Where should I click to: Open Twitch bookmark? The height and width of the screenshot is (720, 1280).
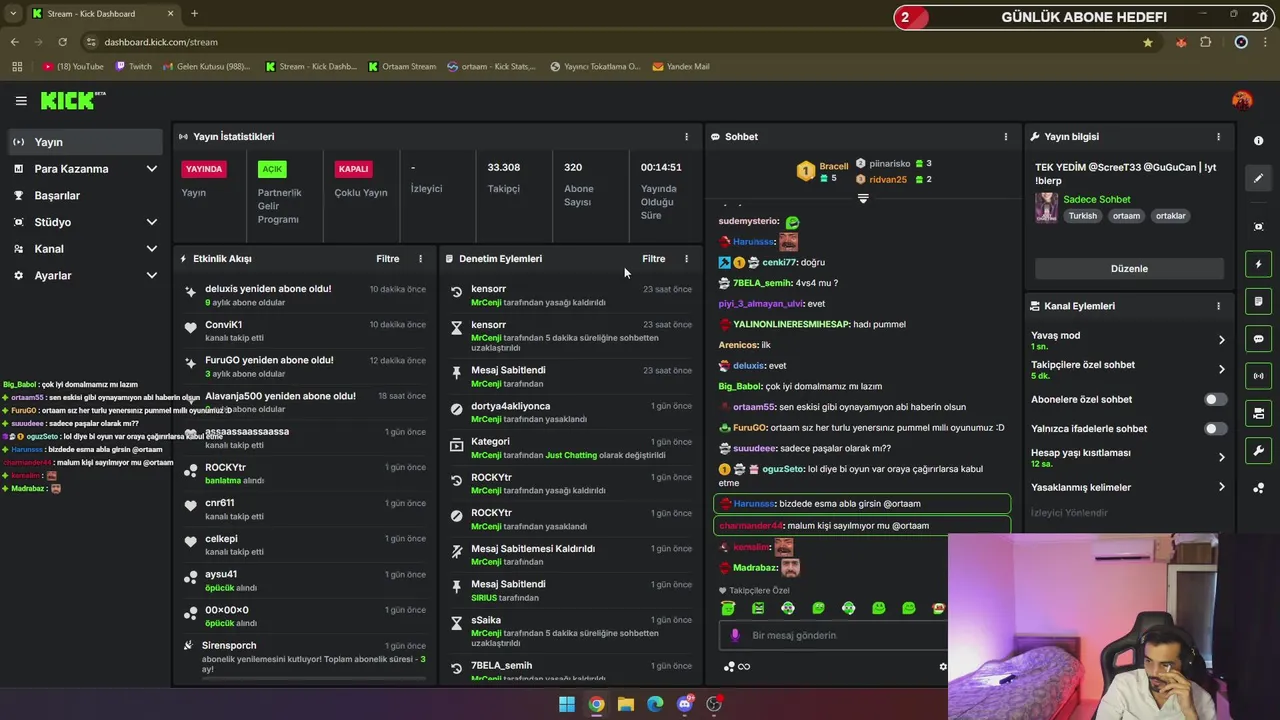[x=134, y=67]
